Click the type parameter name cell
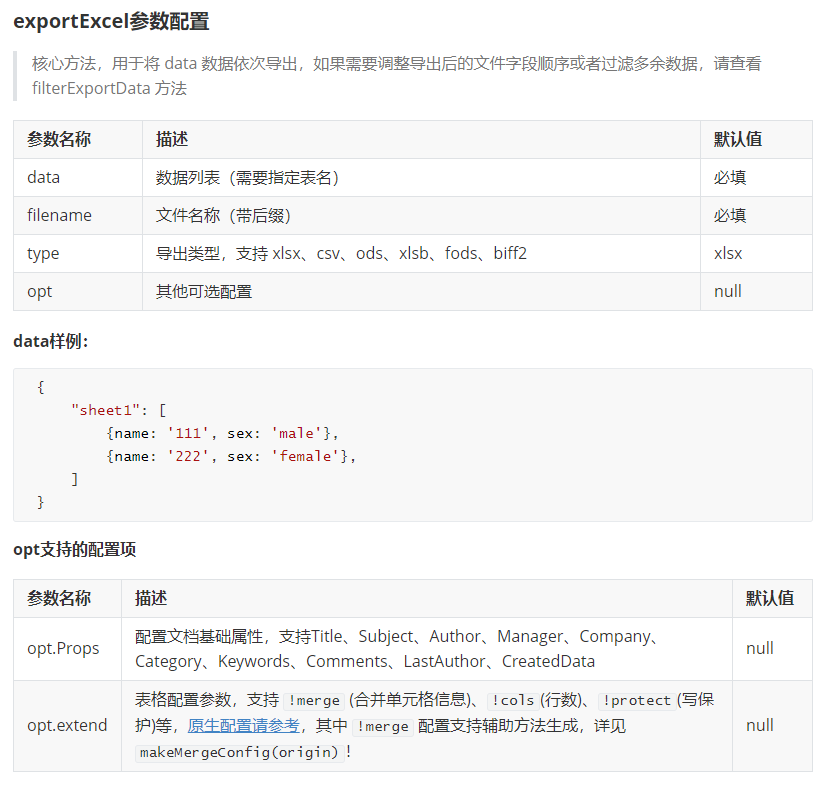Image resolution: width=837 pixels, height=788 pixels. click(43, 254)
